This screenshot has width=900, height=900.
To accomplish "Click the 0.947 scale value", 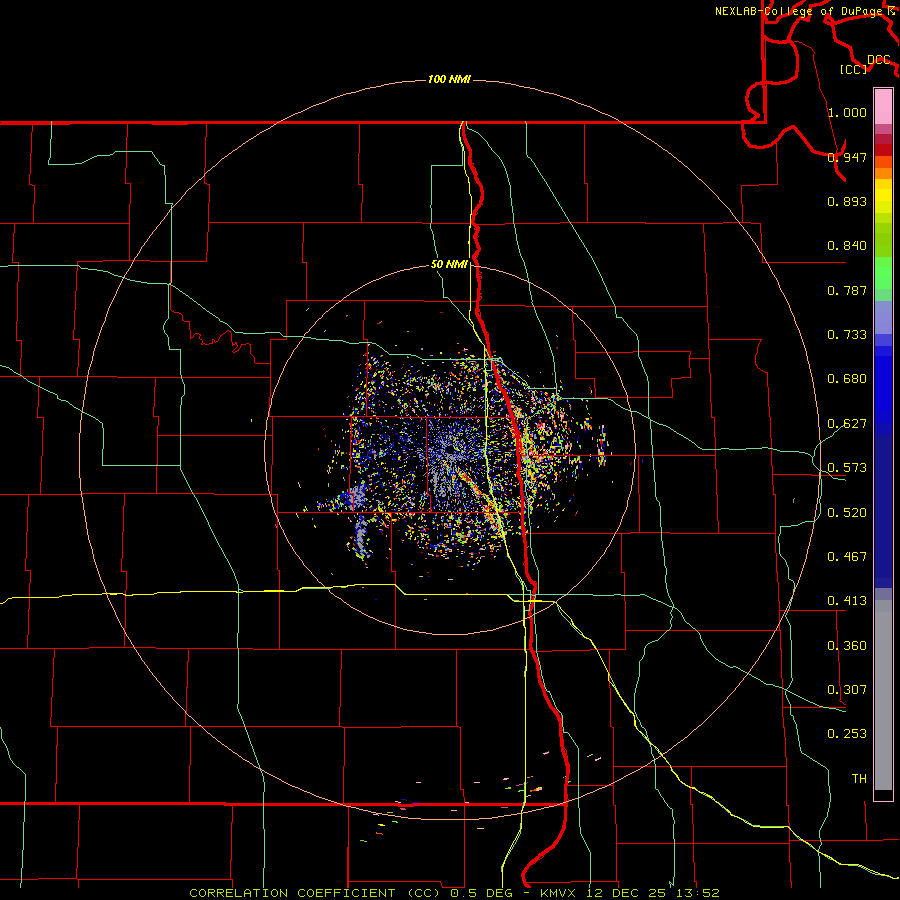I will point(847,157).
